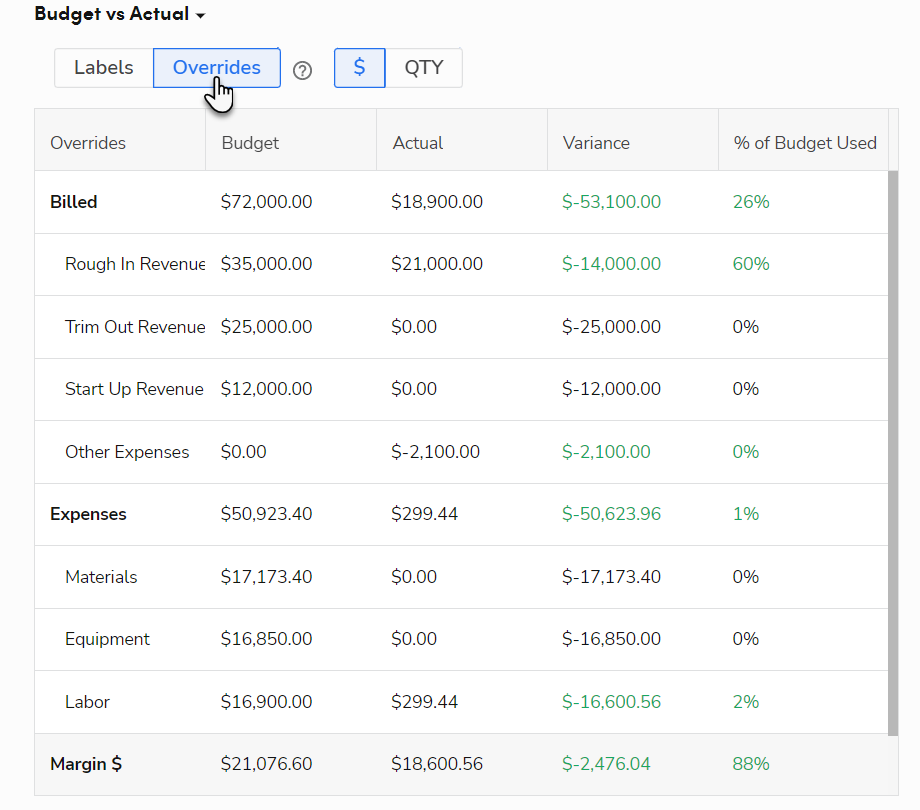Select the Equipment row label
This screenshot has width=920, height=810.
pos(107,639)
